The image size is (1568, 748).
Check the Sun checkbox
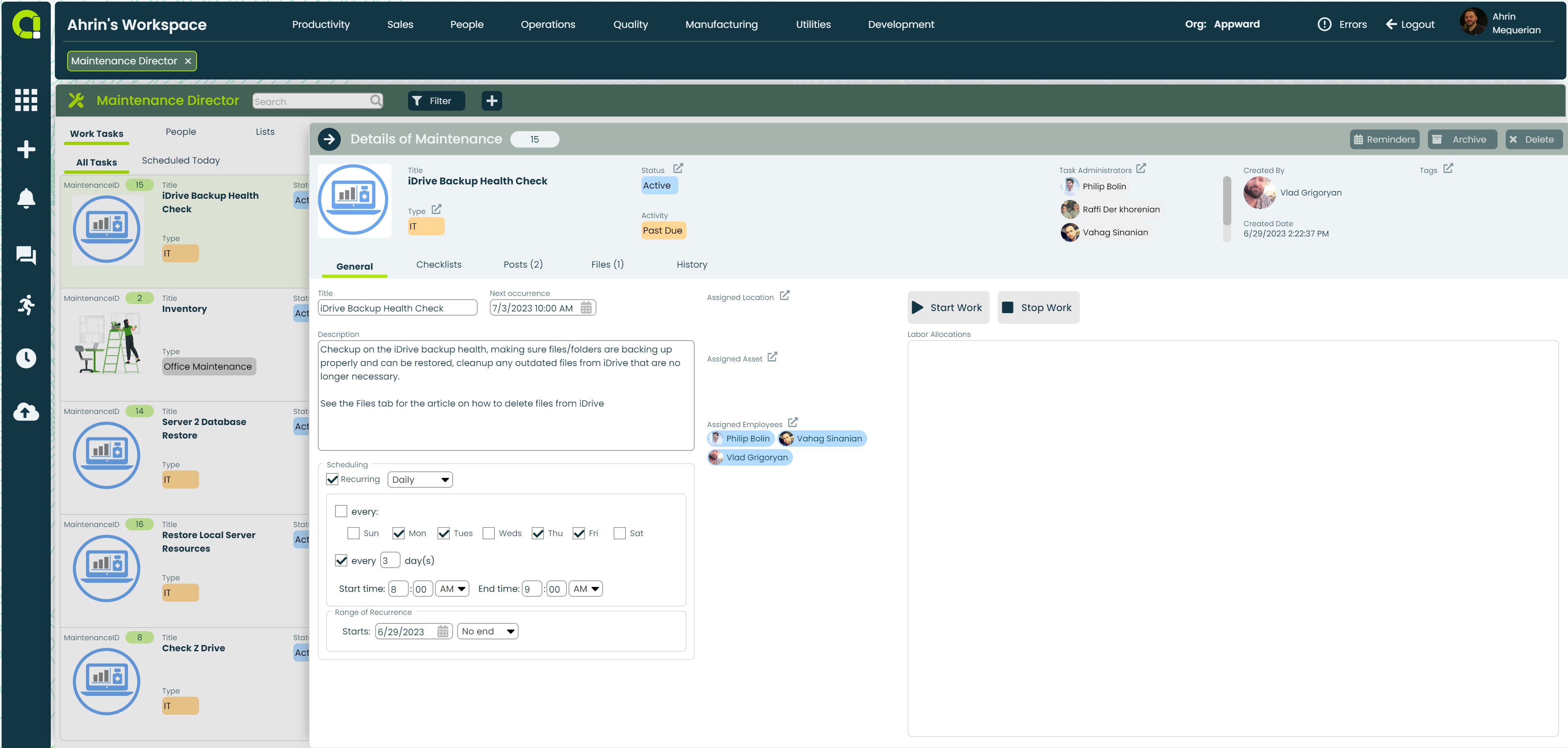tap(353, 533)
